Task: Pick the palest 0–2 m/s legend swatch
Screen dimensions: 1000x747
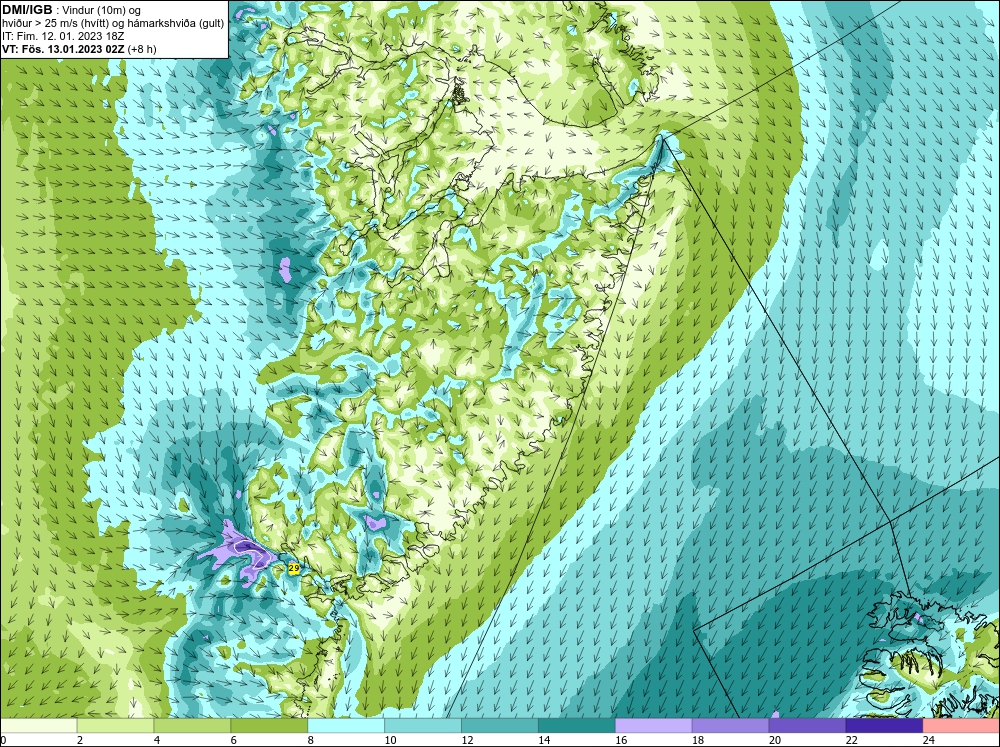Action: tap(38, 726)
